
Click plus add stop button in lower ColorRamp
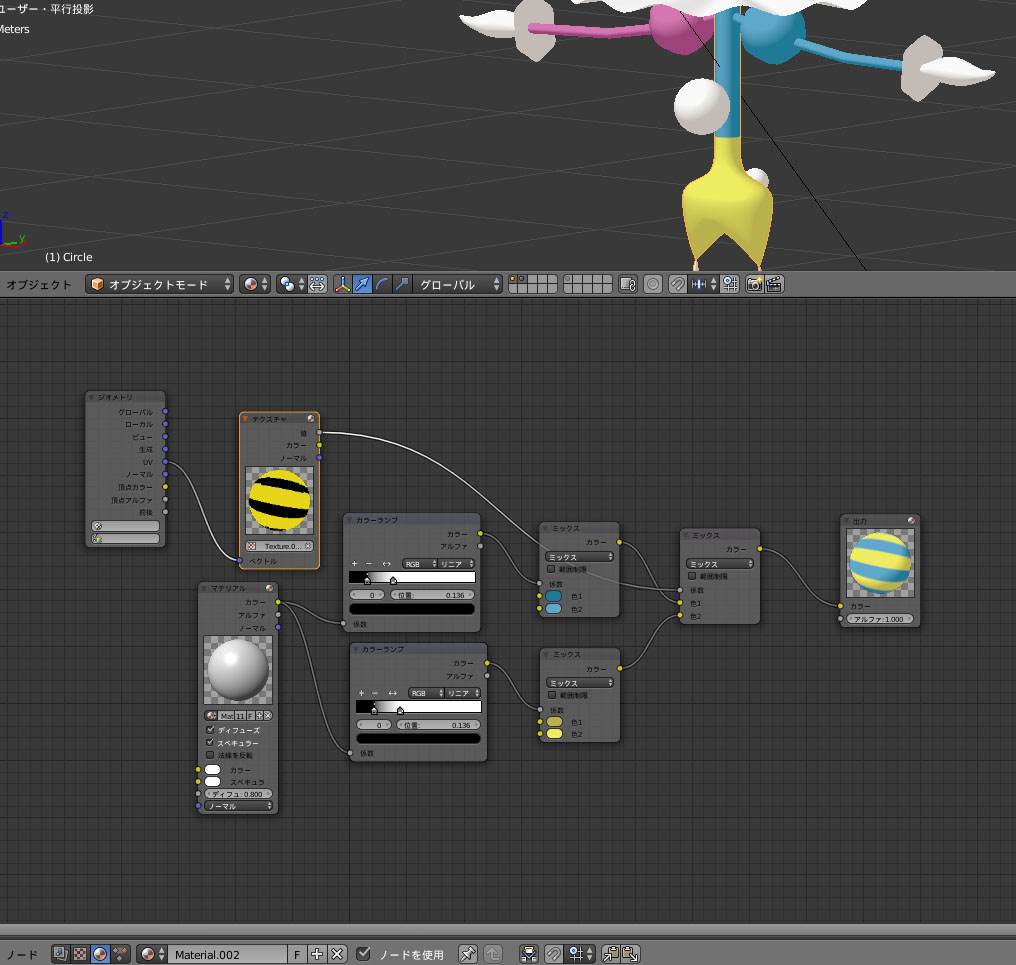[x=361, y=693]
